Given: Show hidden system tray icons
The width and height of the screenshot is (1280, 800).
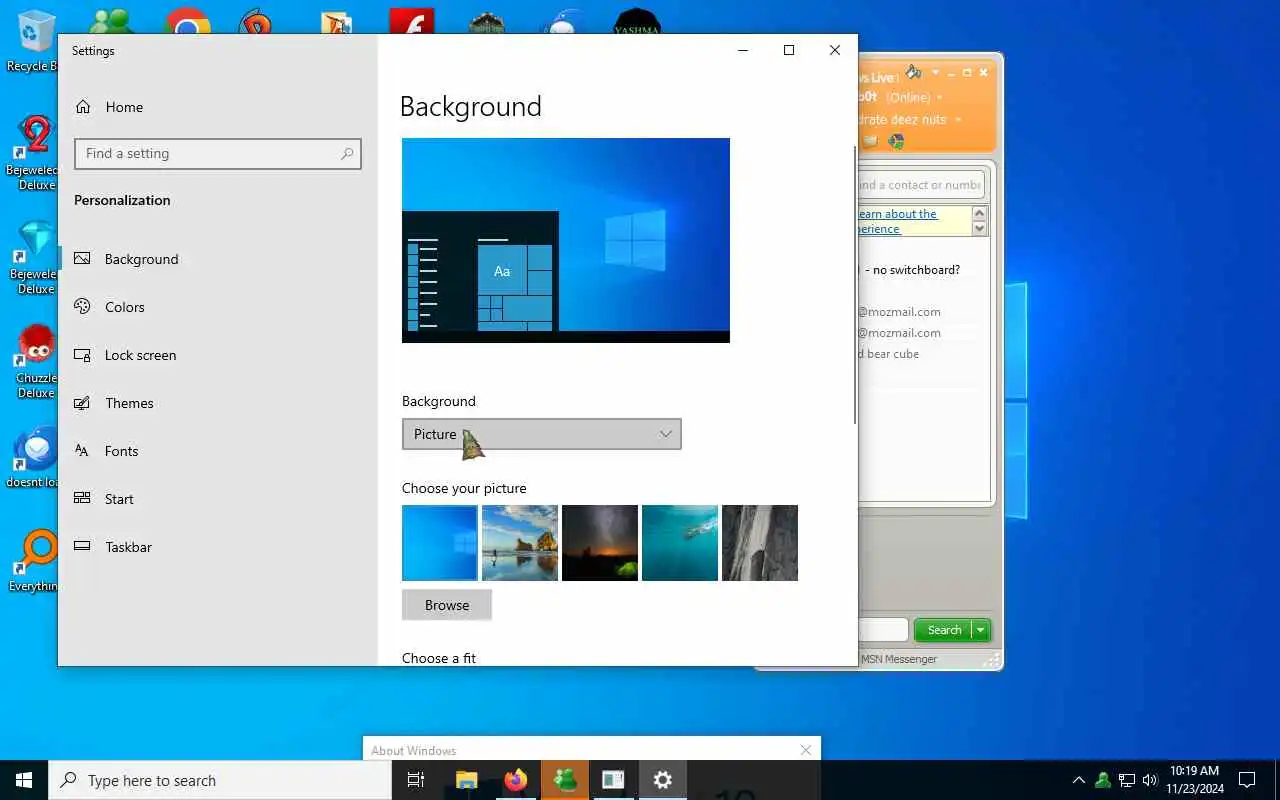Looking at the screenshot, I should point(1078,780).
